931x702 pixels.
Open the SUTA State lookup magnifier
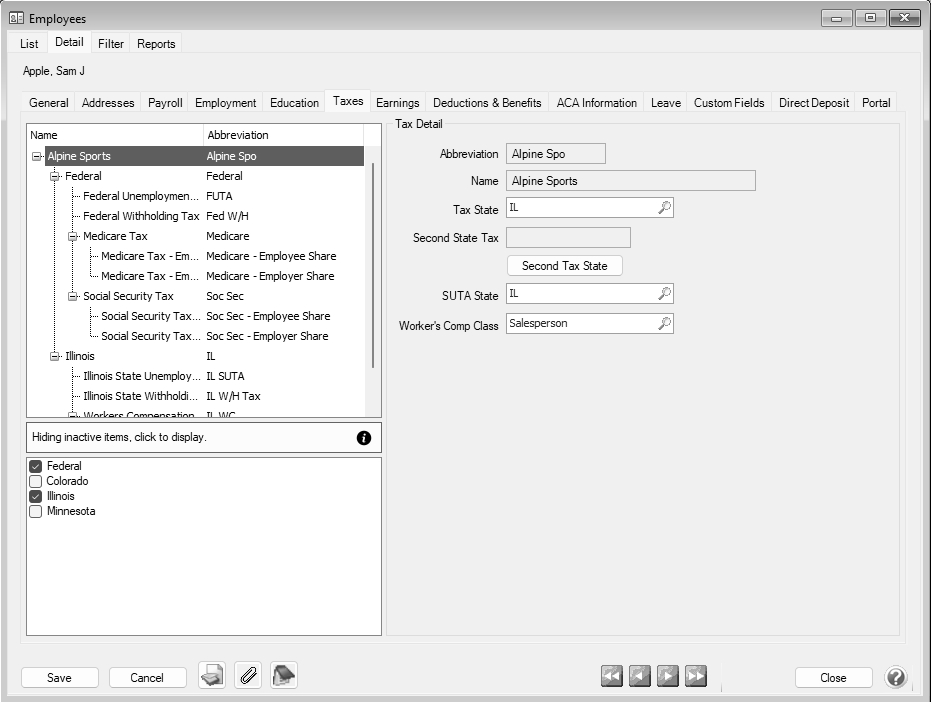[x=664, y=294]
